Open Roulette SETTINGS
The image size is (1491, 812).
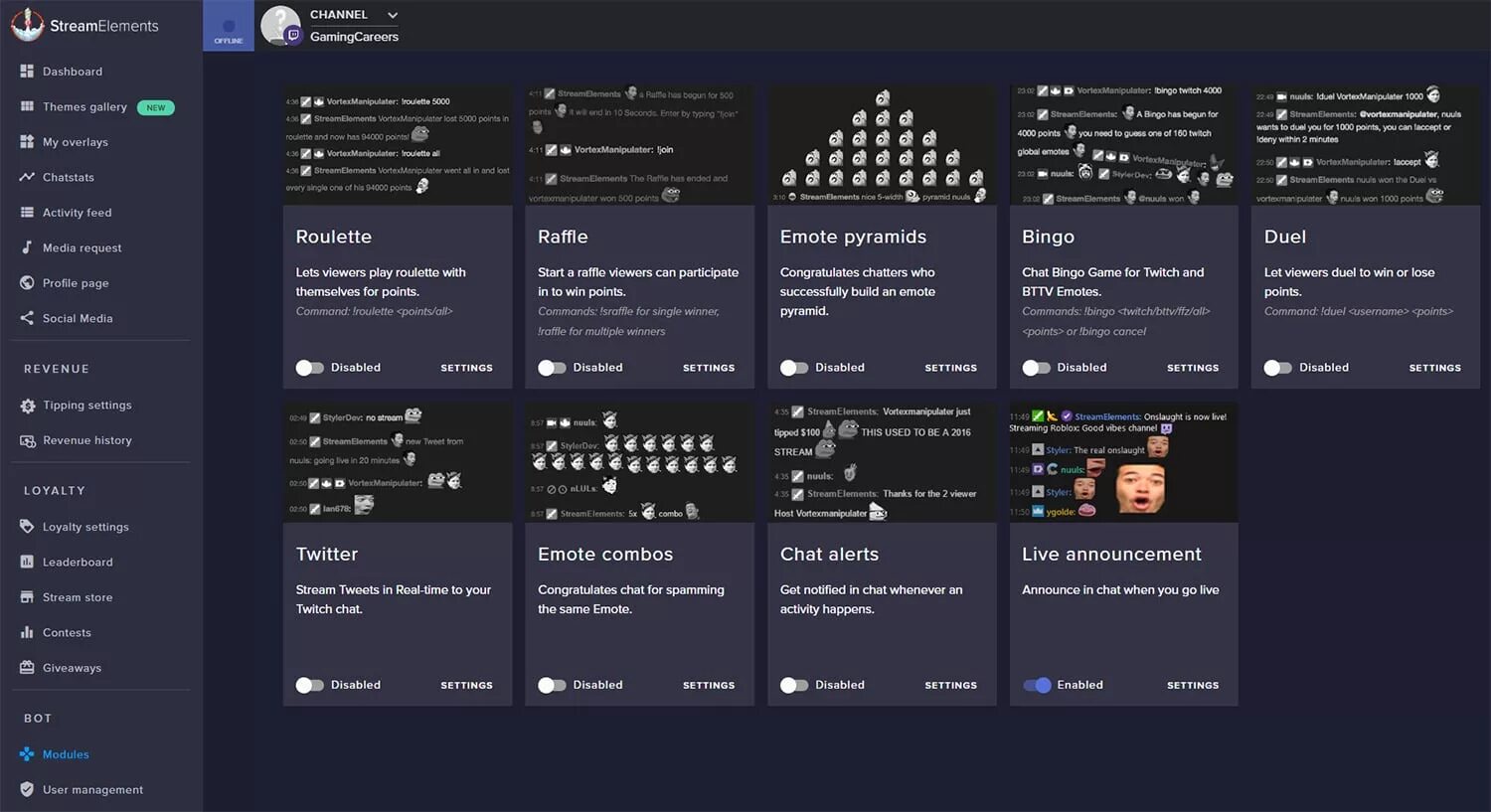click(x=466, y=368)
